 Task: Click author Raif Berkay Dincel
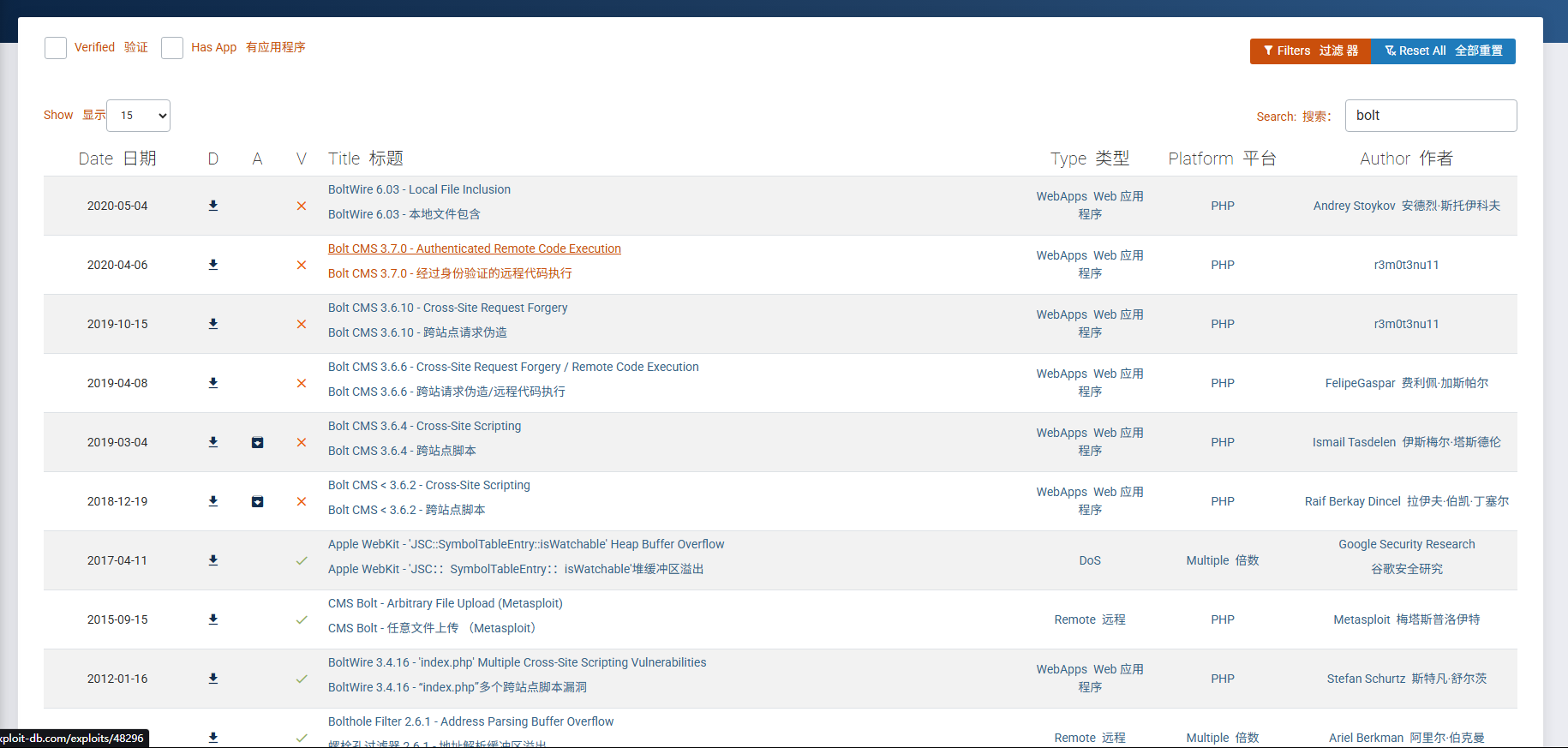1407,501
